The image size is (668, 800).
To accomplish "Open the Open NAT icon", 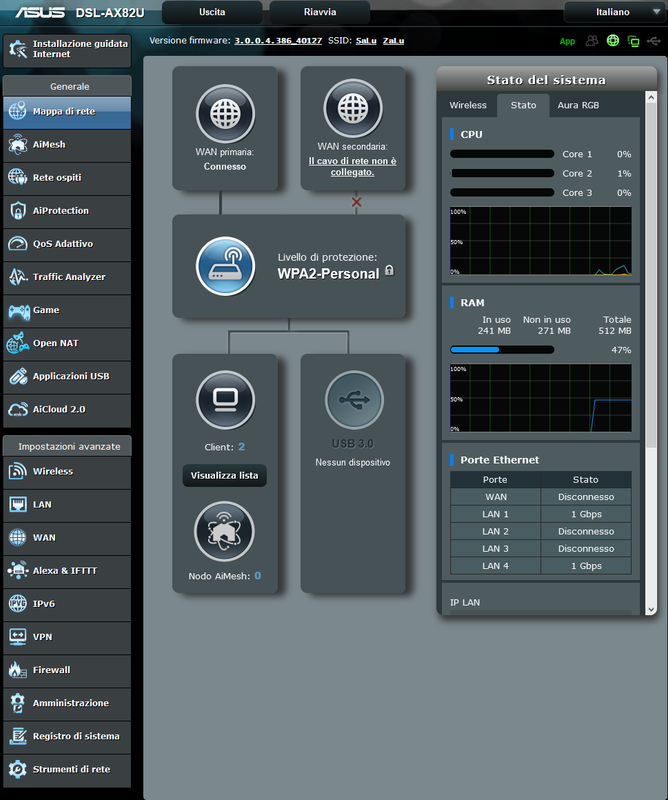I will (x=17, y=343).
